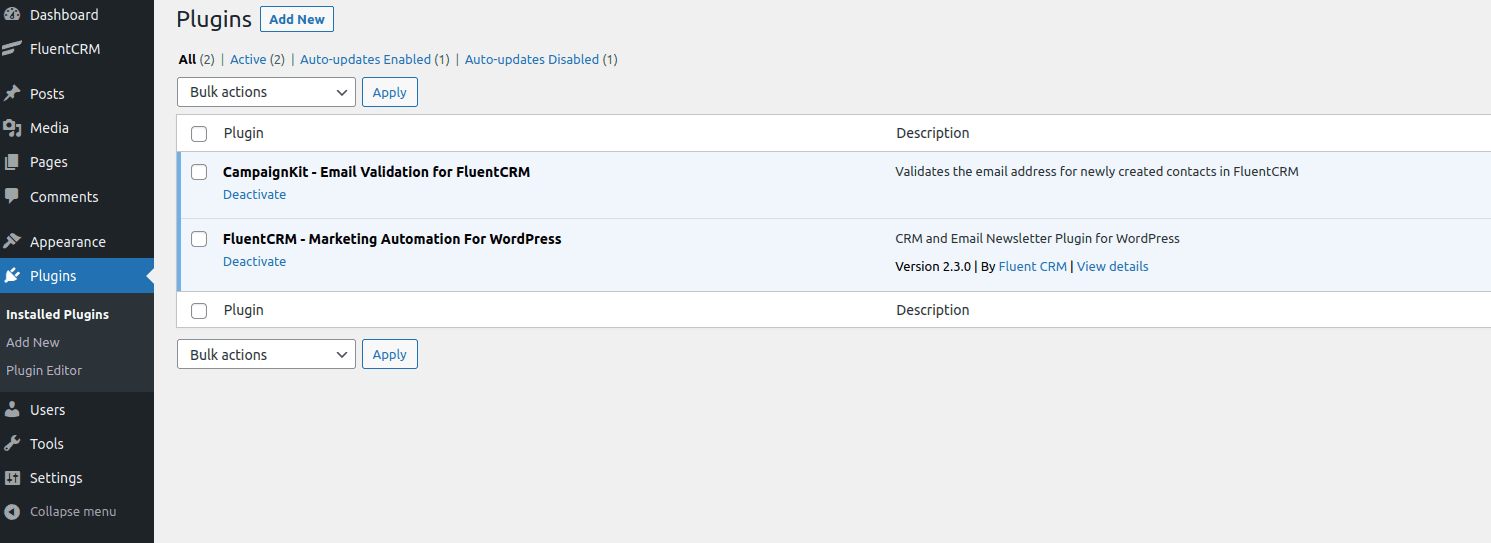Click the Collapse menu arrow icon
The height and width of the screenshot is (543, 1491).
coord(12,512)
